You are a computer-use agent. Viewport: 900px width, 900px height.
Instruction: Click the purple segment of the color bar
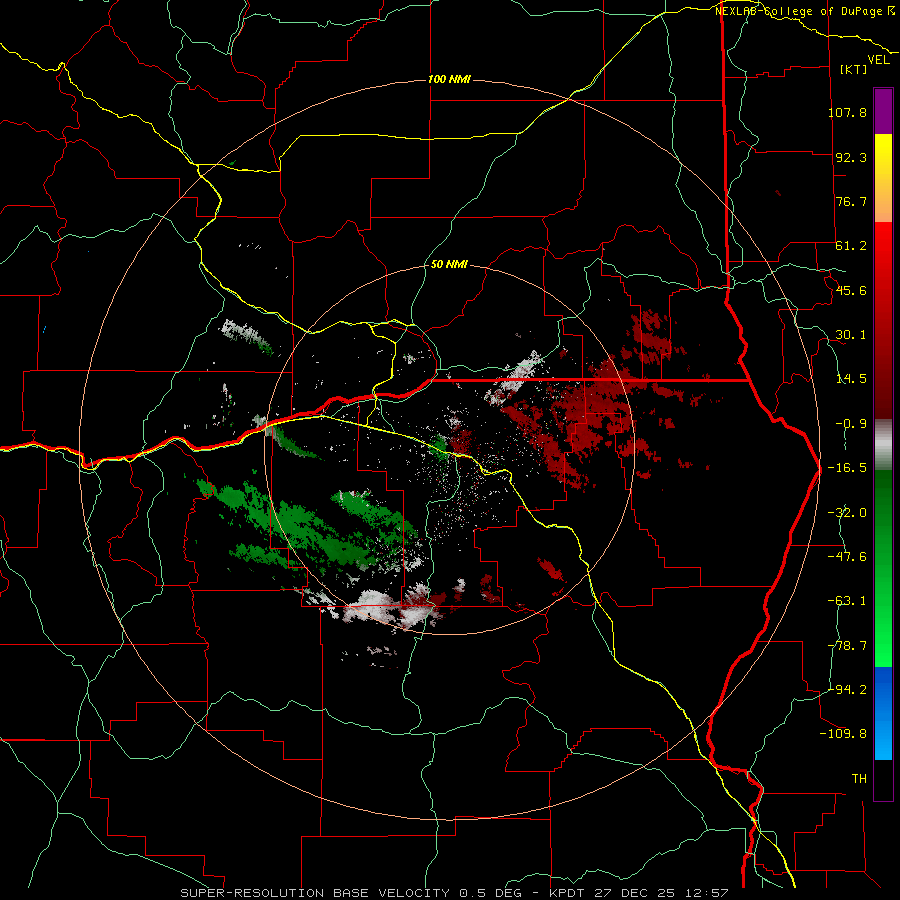[883, 111]
